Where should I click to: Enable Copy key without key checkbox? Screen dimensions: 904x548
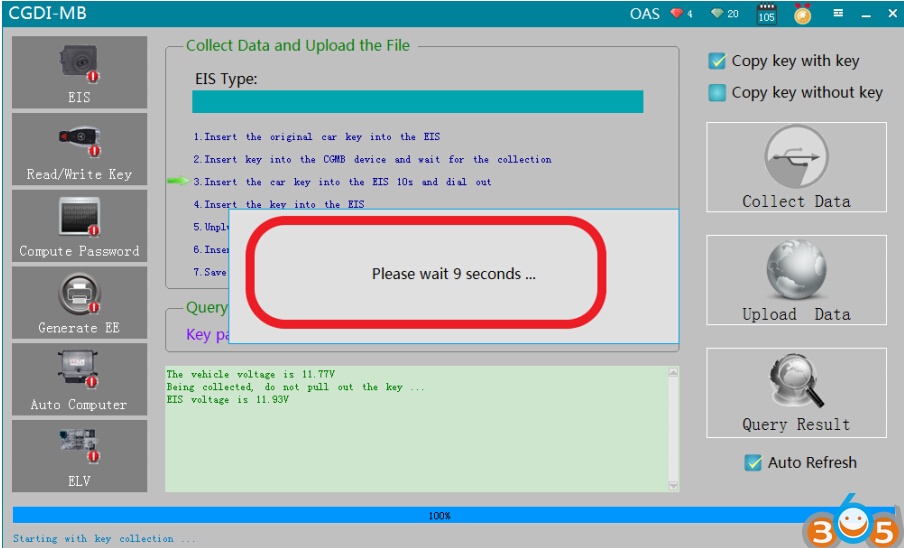pyautogui.click(x=717, y=93)
